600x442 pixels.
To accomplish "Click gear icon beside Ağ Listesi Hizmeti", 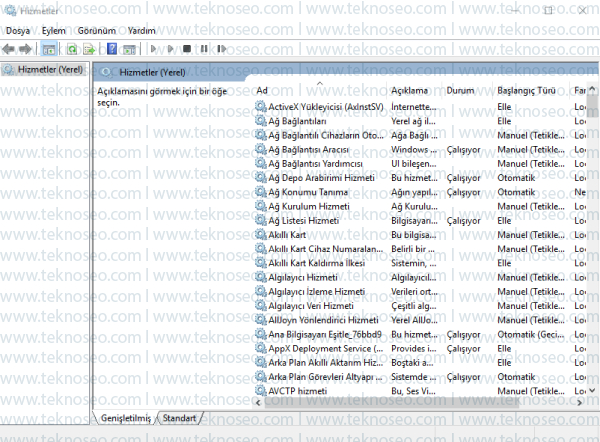I will tap(261, 220).
